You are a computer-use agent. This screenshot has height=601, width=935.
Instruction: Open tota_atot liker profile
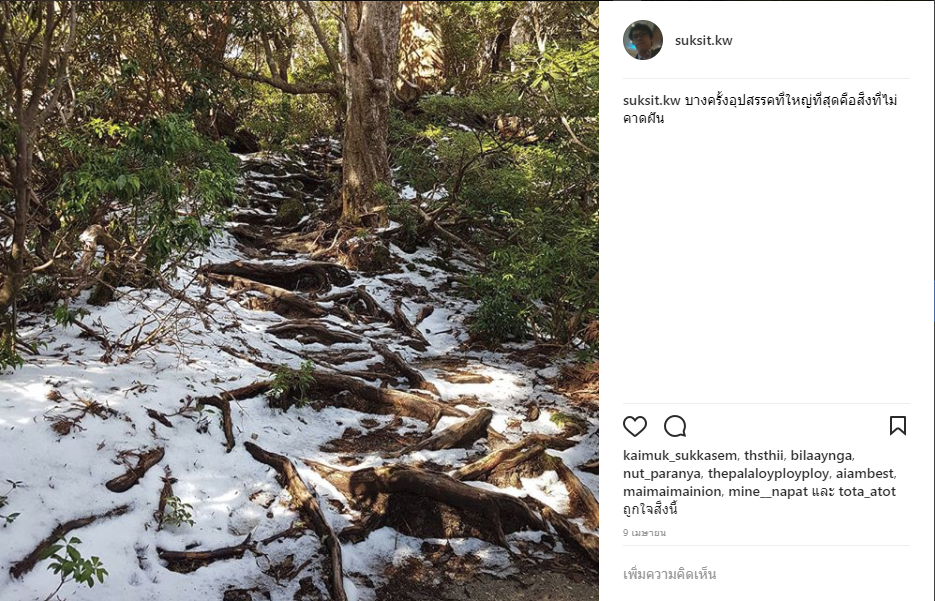pos(867,491)
